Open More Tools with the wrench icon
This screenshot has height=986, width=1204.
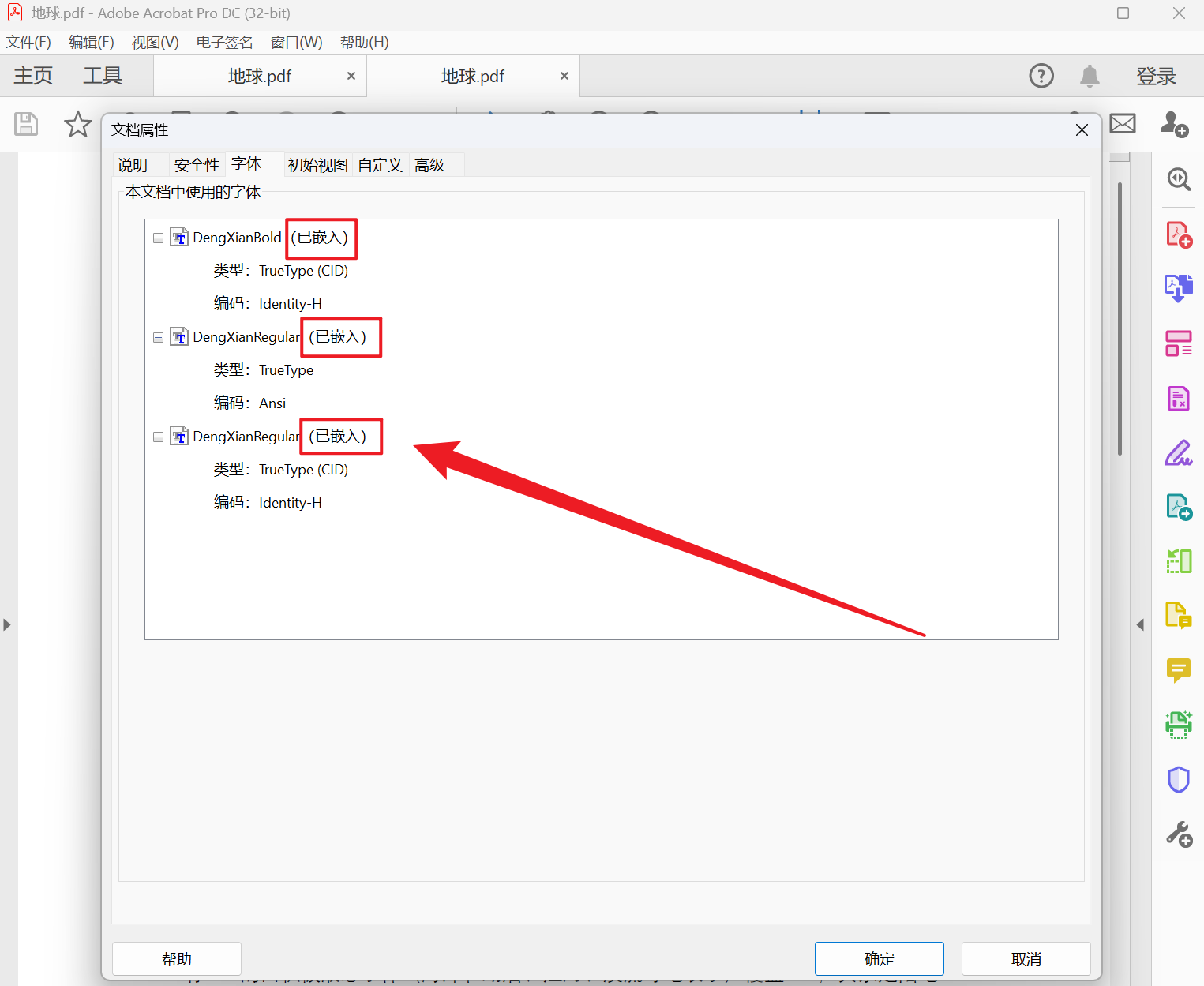[x=1178, y=833]
